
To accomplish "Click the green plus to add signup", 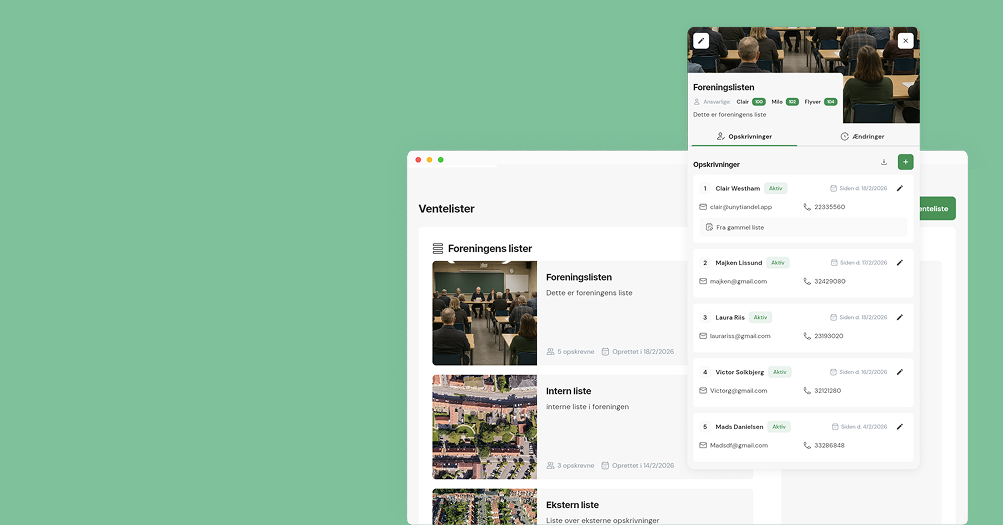I will pos(905,162).
